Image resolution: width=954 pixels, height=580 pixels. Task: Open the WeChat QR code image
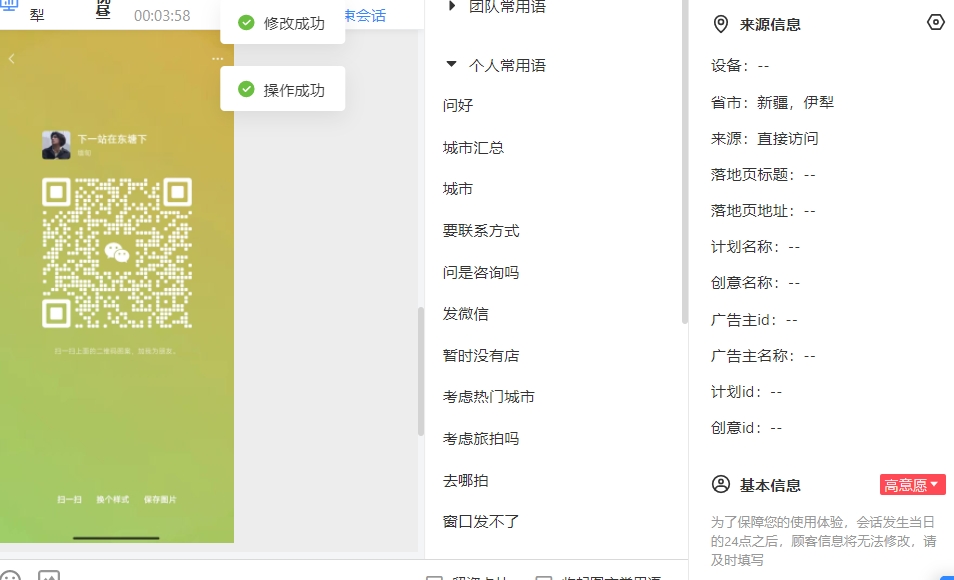(x=117, y=253)
